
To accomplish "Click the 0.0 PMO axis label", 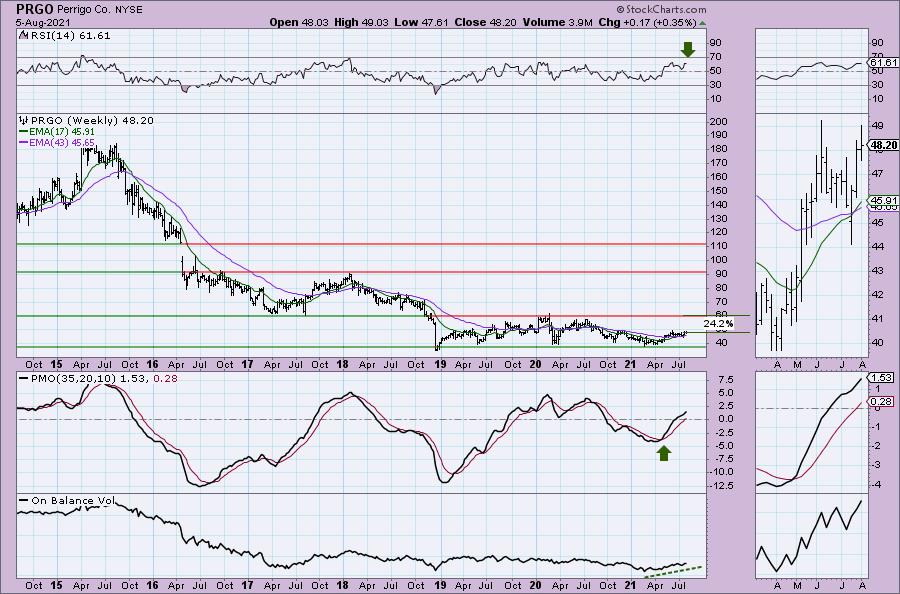I will pos(726,419).
